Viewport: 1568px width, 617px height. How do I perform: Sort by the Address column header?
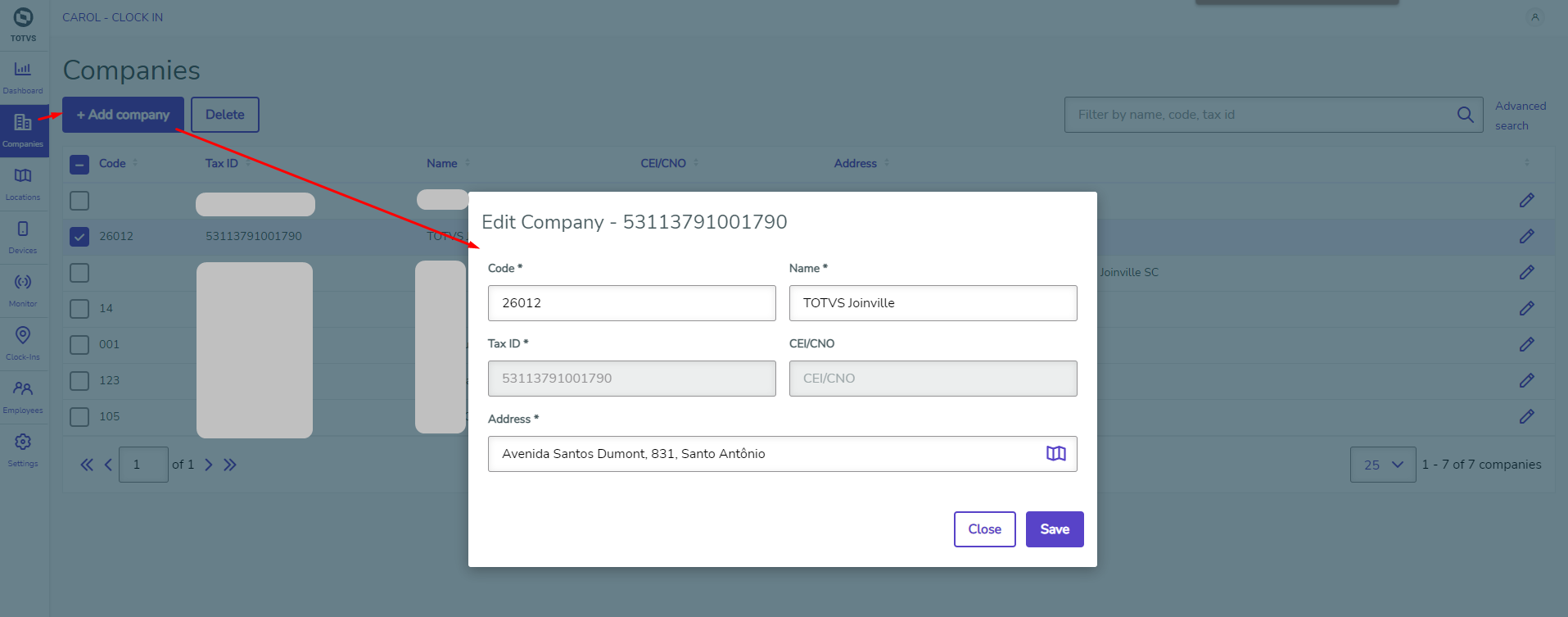tap(856, 164)
